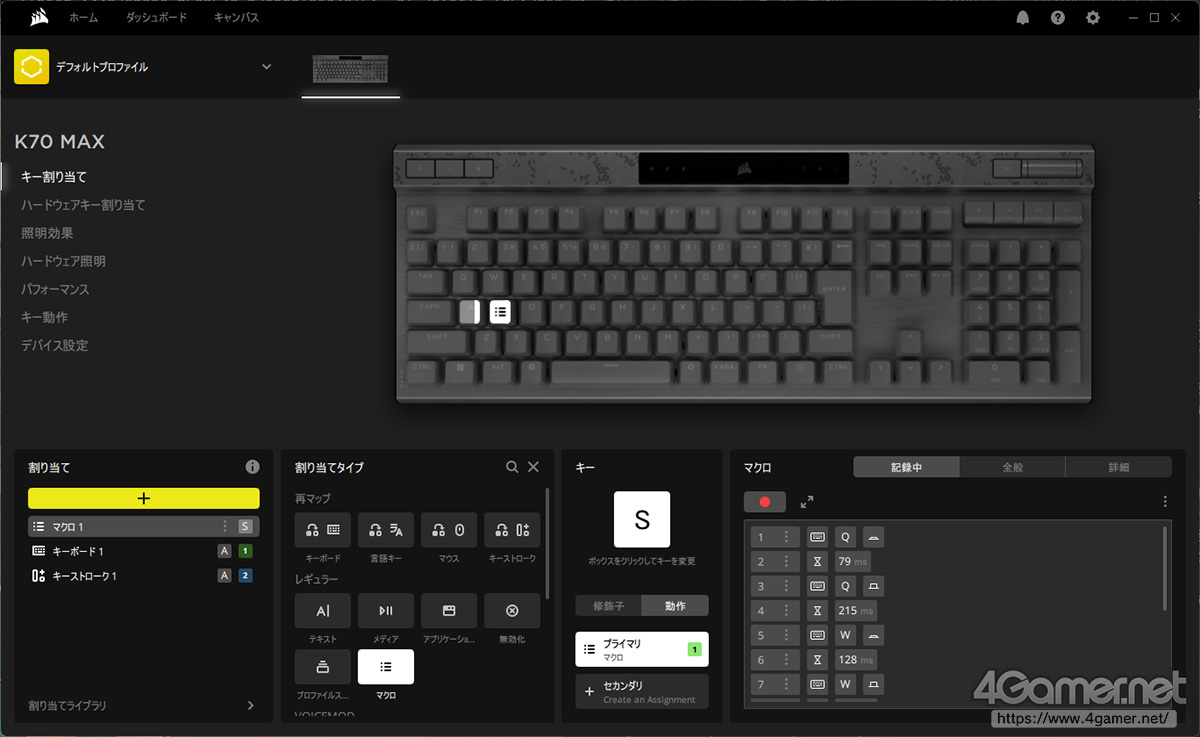Open the iCUE settings gear
Image resolution: width=1200 pixels, height=737 pixels.
coord(1093,18)
